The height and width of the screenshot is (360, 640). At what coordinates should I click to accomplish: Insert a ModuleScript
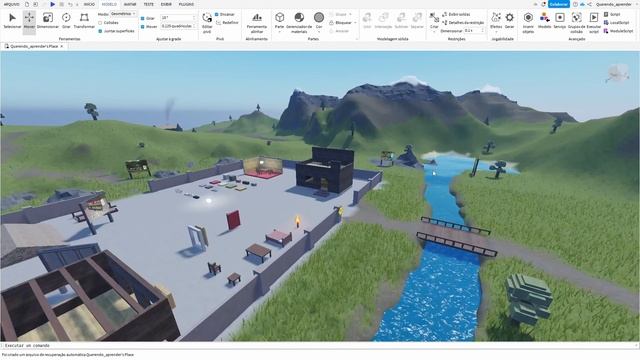click(x=618, y=31)
